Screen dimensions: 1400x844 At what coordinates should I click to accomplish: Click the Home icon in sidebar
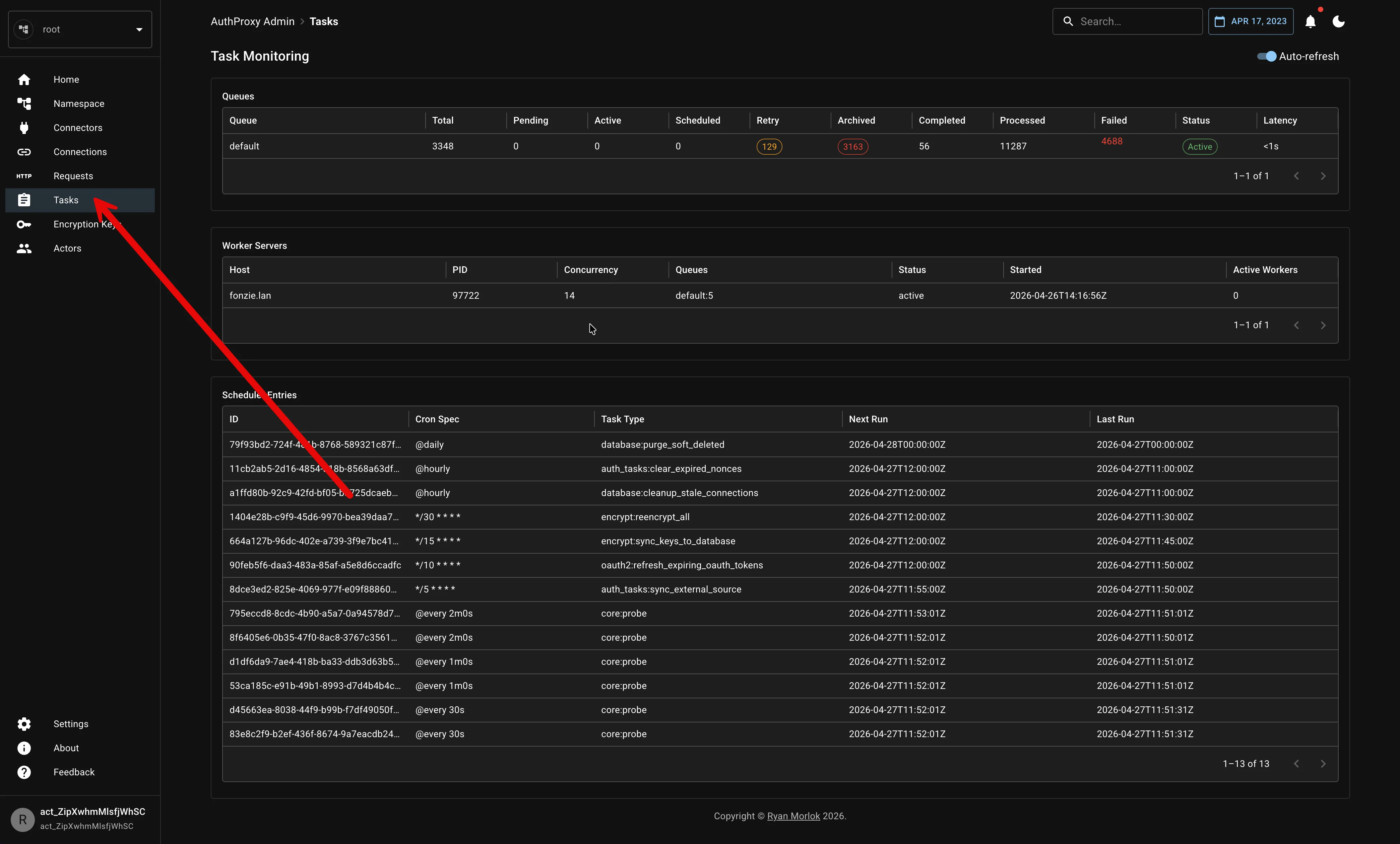(x=24, y=79)
